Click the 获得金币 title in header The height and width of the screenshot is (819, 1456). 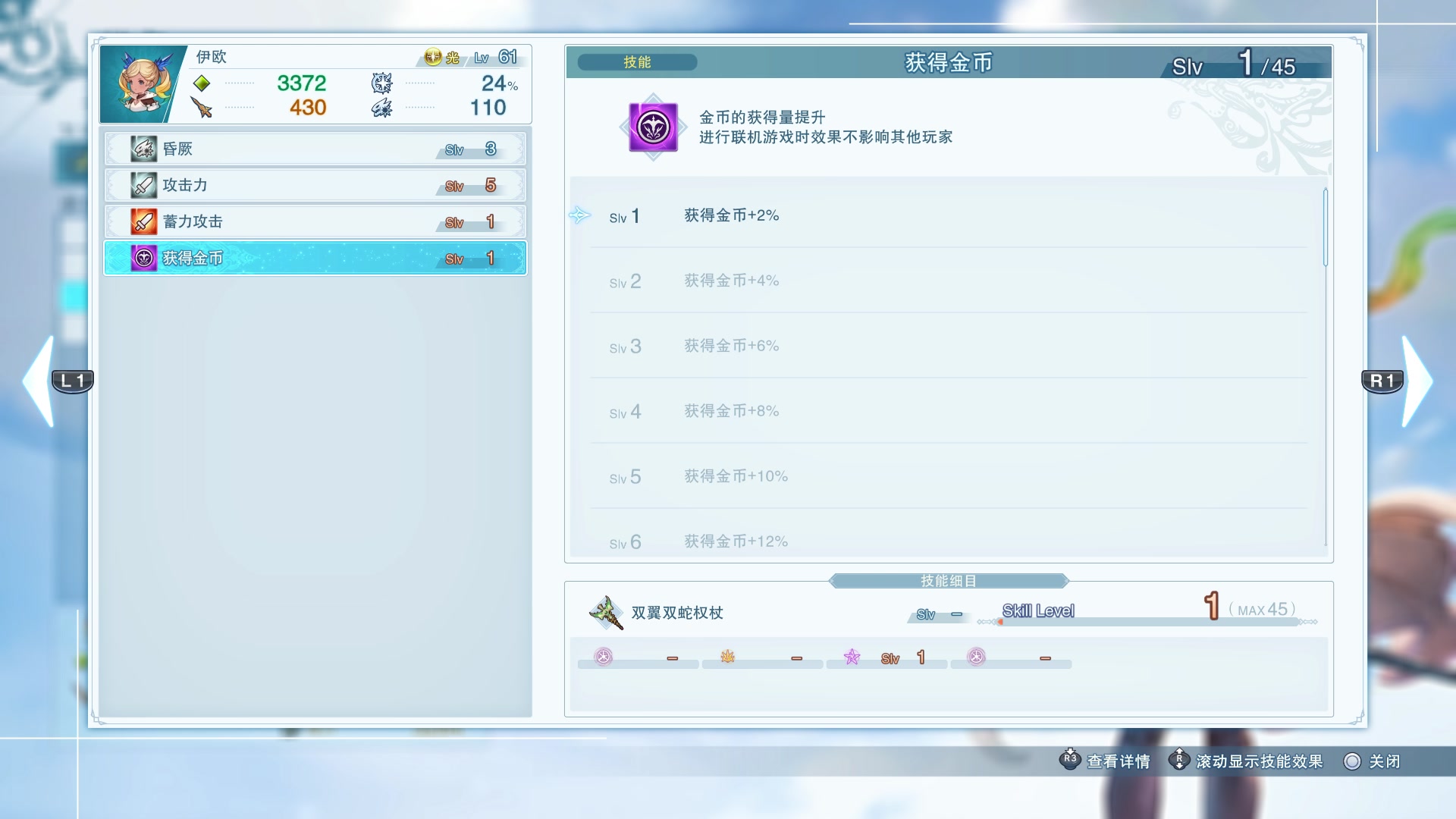click(949, 62)
